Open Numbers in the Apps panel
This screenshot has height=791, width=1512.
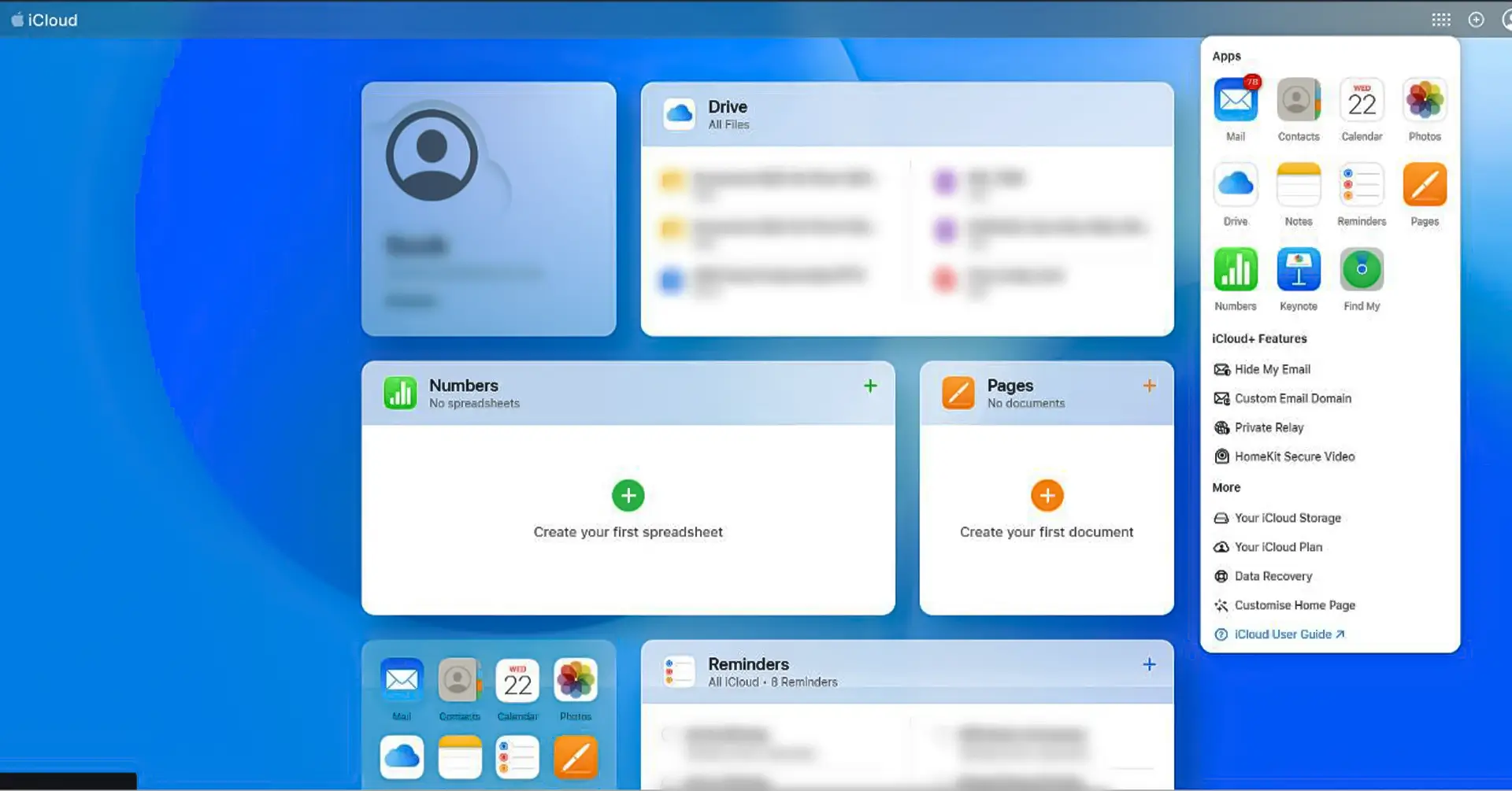tap(1236, 270)
